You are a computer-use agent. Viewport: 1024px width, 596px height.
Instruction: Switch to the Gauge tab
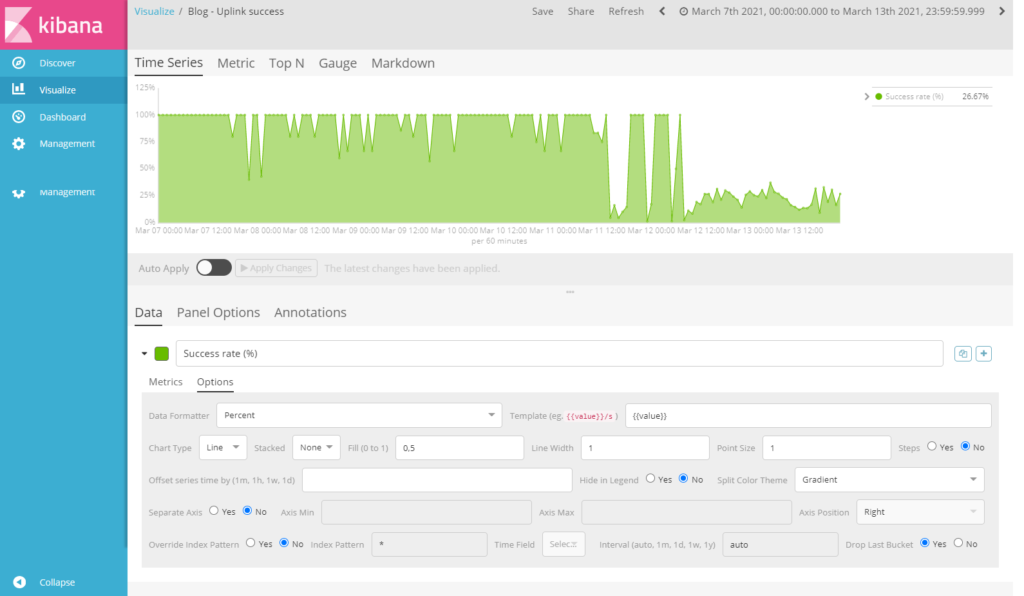point(338,63)
